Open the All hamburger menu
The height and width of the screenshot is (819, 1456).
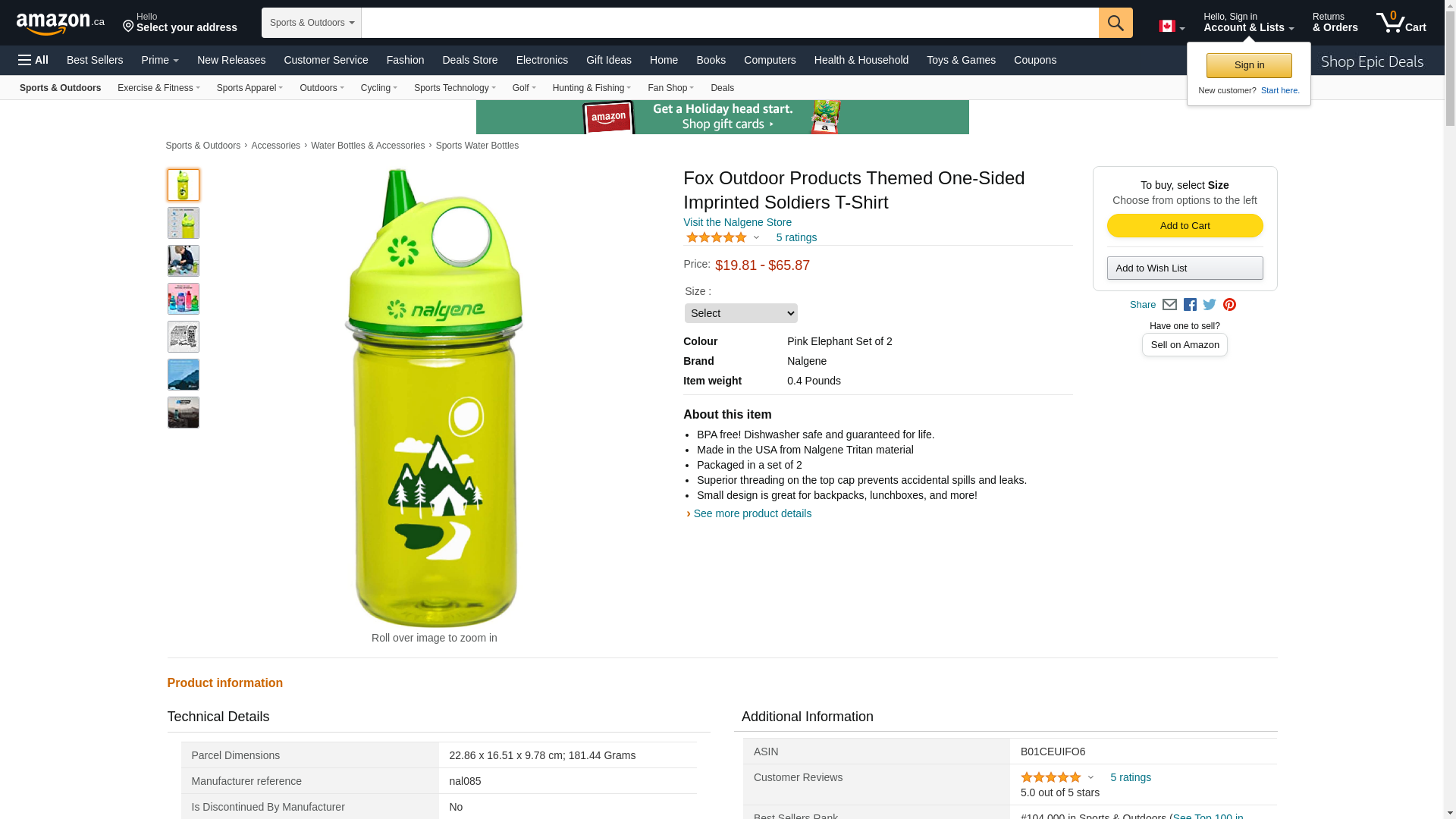33,60
